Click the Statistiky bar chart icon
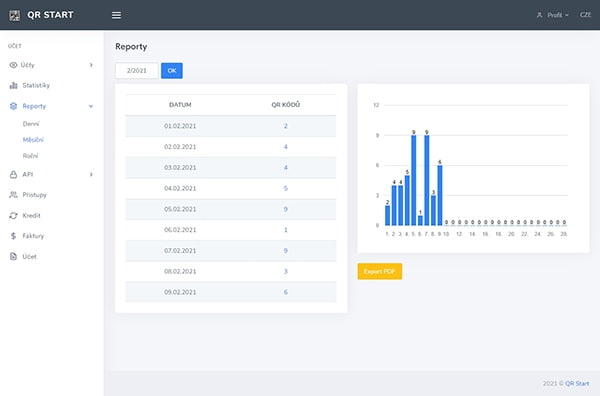Image resolution: width=600 pixels, height=396 pixels. tap(13, 85)
